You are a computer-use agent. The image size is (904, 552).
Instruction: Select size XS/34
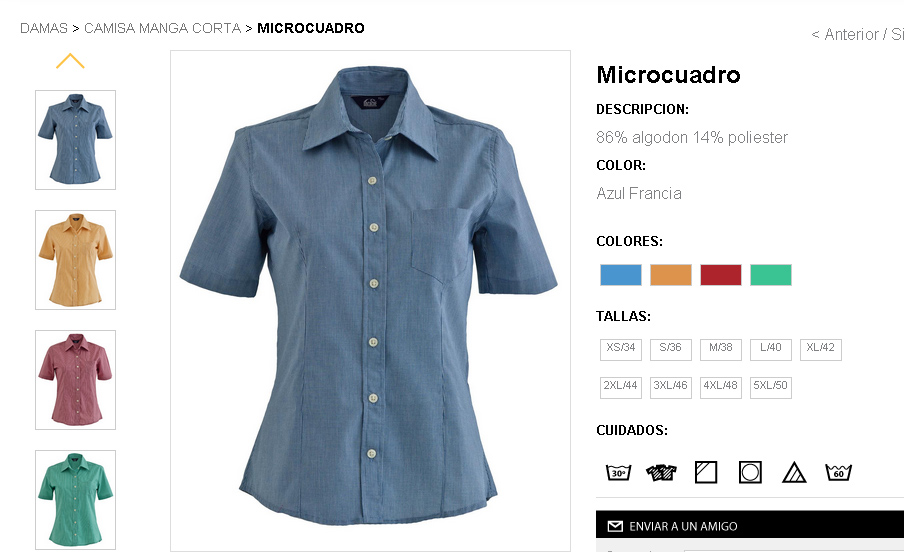[x=621, y=350]
